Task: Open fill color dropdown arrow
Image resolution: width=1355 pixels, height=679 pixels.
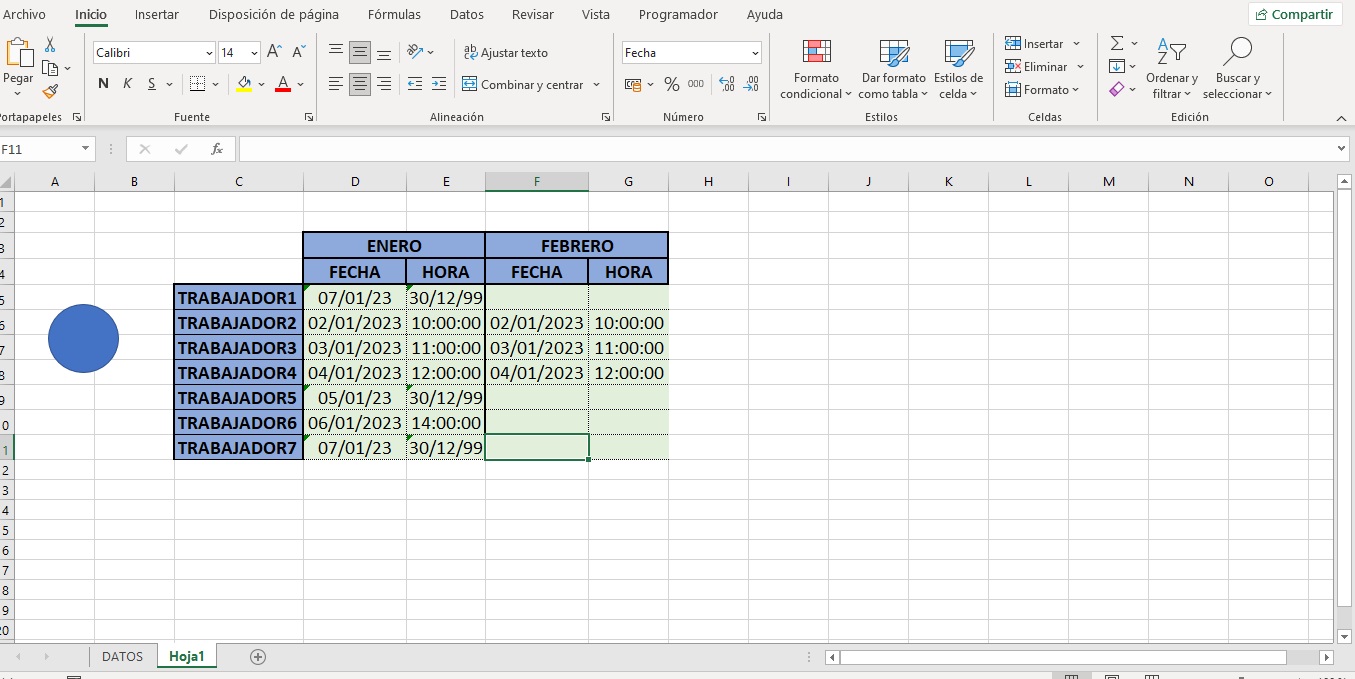Action: click(x=261, y=84)
